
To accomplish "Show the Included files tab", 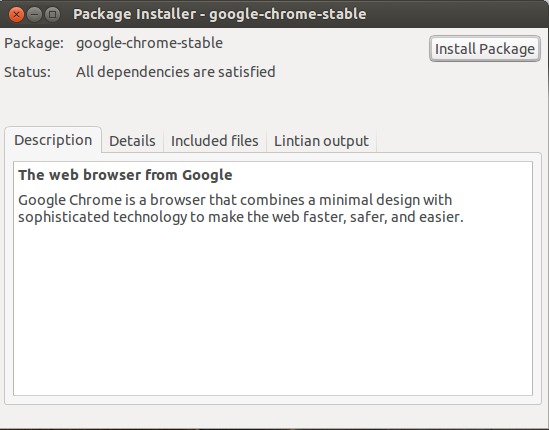I will click(x=215, y=141).
